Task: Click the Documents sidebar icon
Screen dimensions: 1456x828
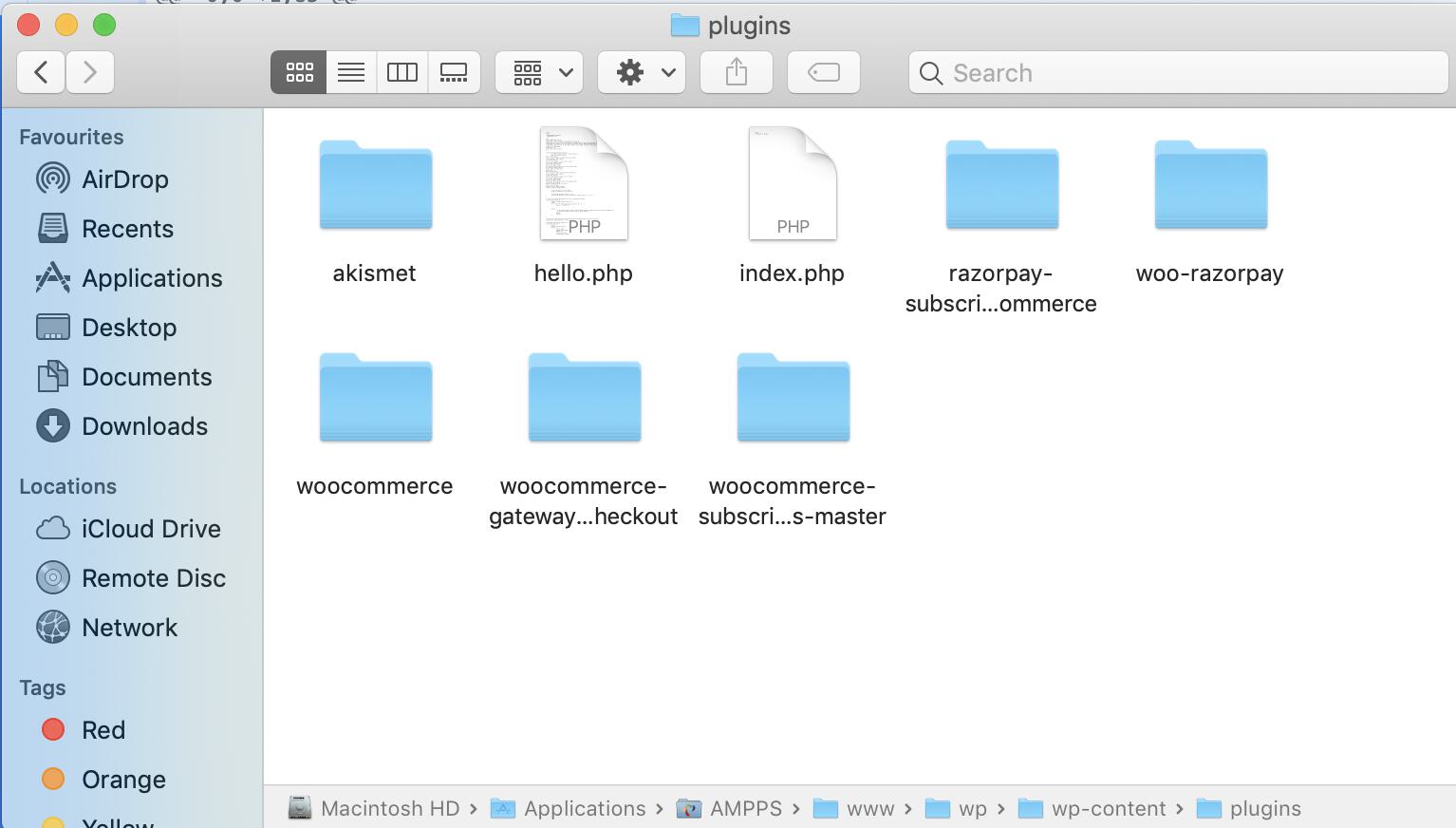Action: [x=53, y=376]
